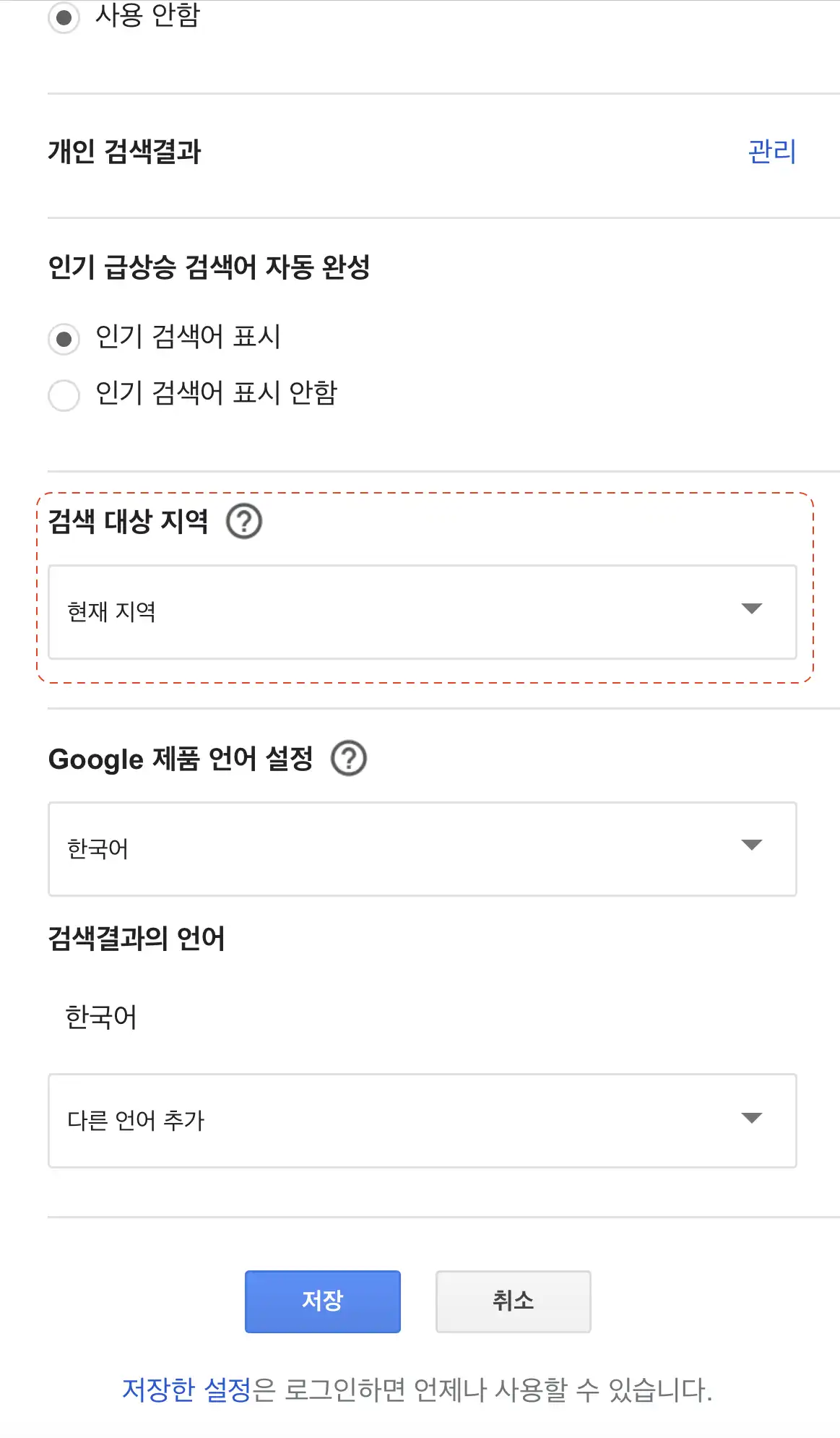
Task: Click the 취소 cancel button
Action: click(513, 1302)
